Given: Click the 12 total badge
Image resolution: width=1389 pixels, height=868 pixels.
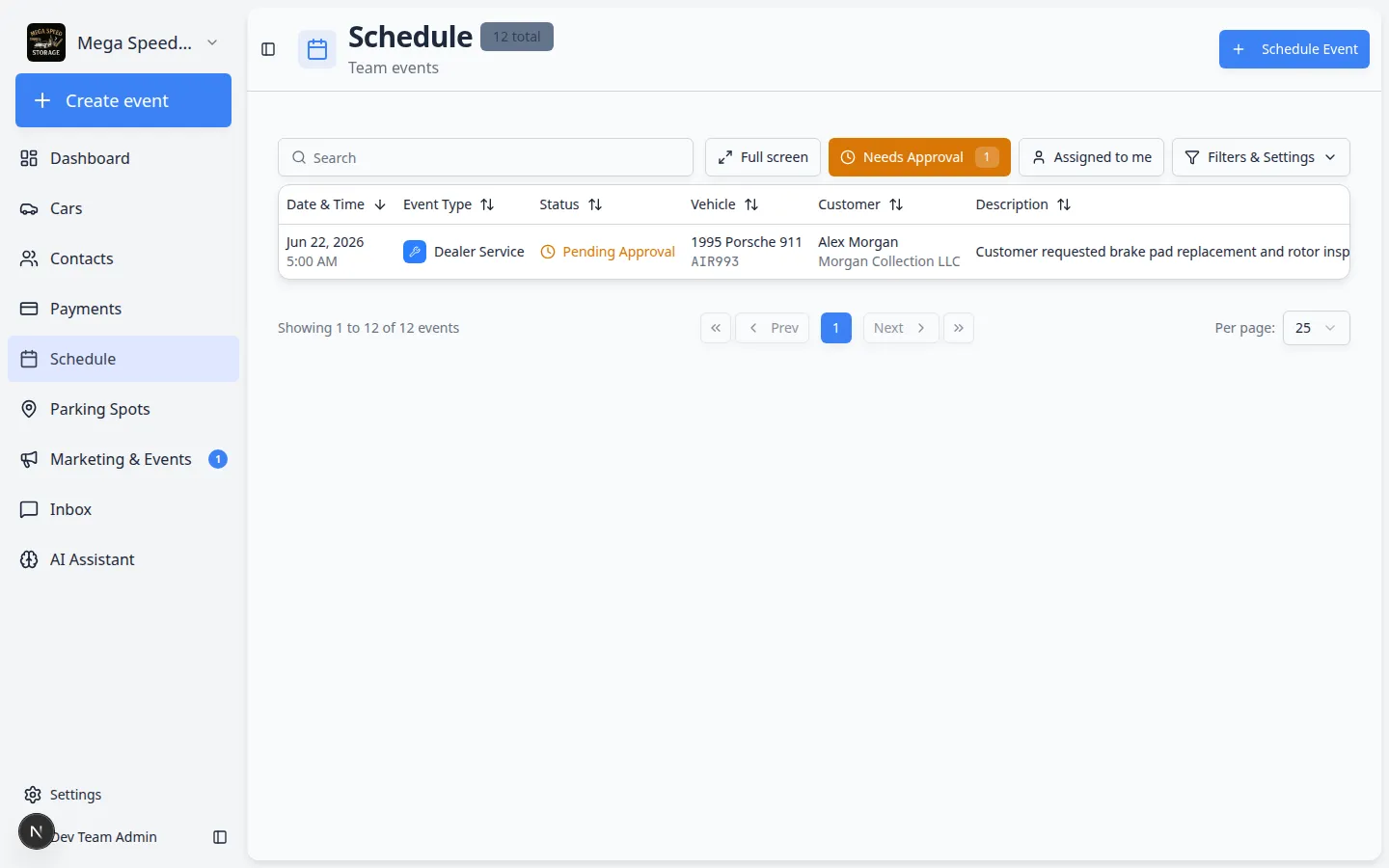Looking at the screenshot, I should pyautogui.click(x=517, y=37).
